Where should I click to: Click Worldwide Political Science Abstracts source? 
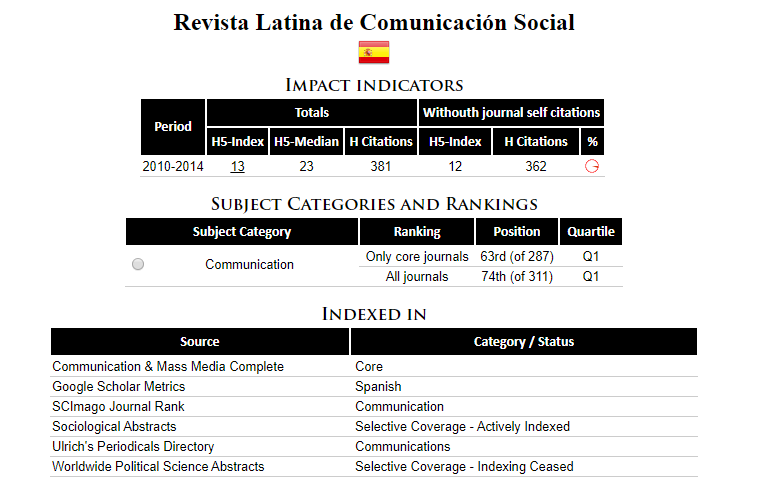coord(158,466)
